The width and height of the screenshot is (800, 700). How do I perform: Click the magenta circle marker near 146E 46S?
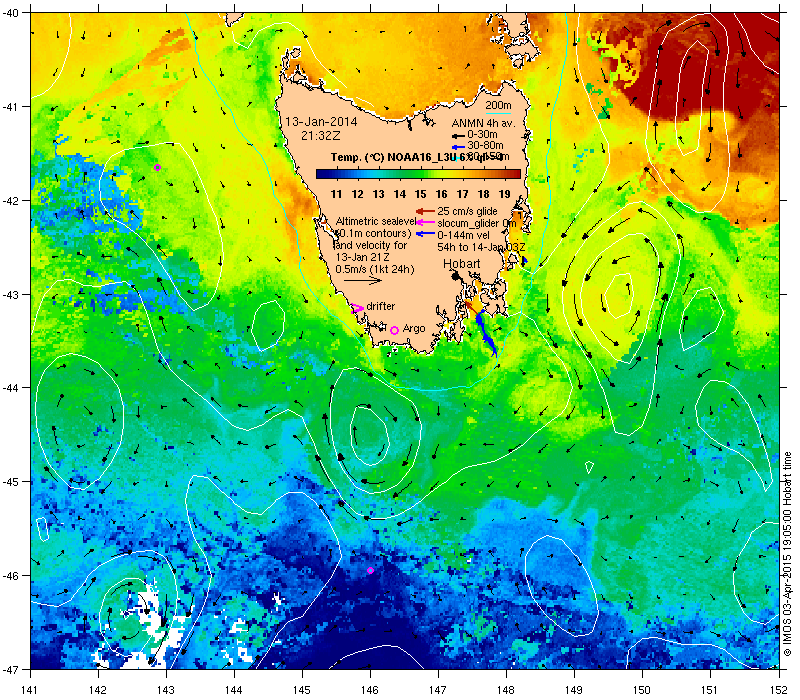point(370,570)
